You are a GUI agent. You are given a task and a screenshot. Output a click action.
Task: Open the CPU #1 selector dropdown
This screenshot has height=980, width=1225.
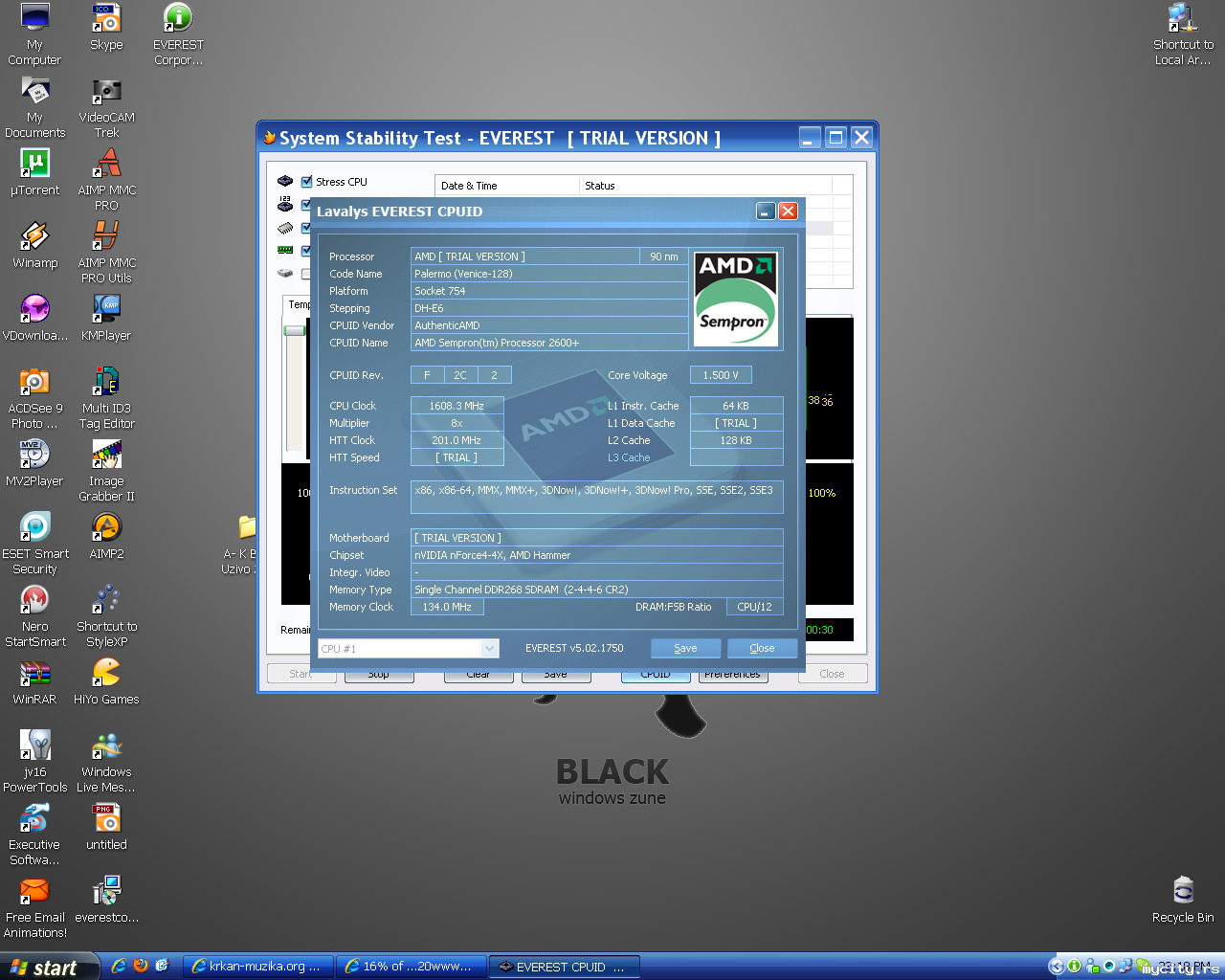pos(489,649)
